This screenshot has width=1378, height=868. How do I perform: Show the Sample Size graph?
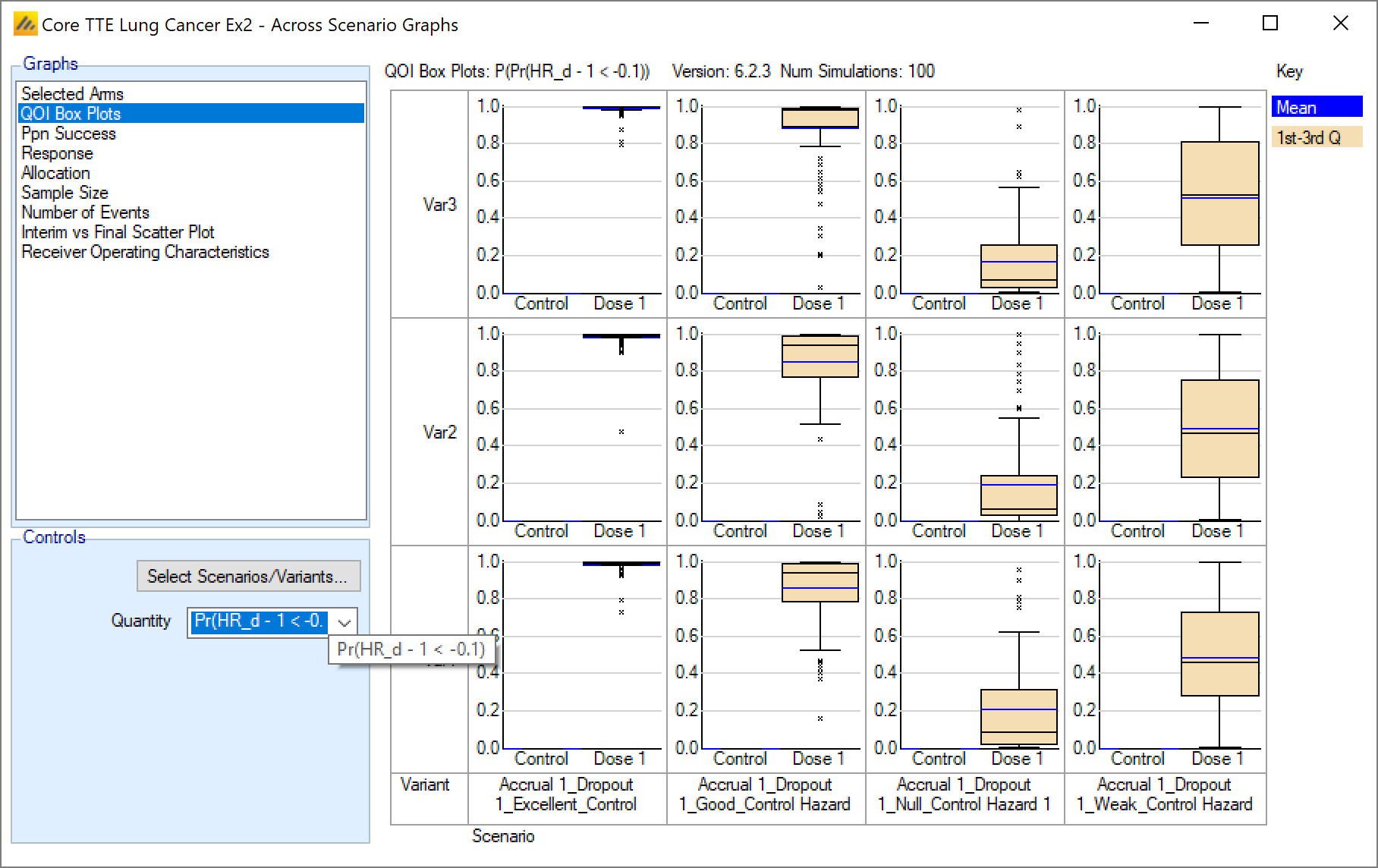click(x=64, y=193)
